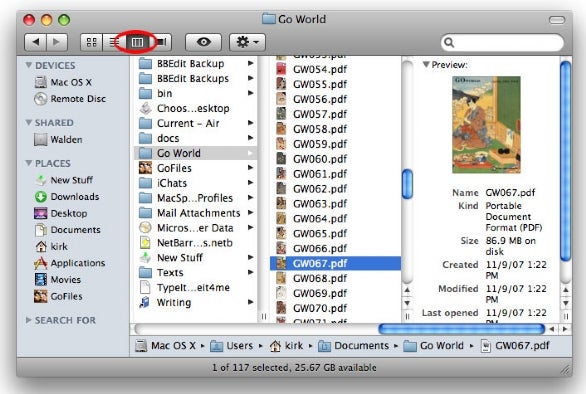Go forward with the right arrow button

57,42
